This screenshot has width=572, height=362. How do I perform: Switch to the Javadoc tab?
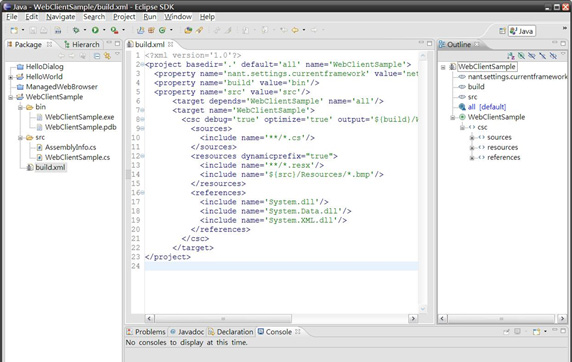(x=187, y=332)
